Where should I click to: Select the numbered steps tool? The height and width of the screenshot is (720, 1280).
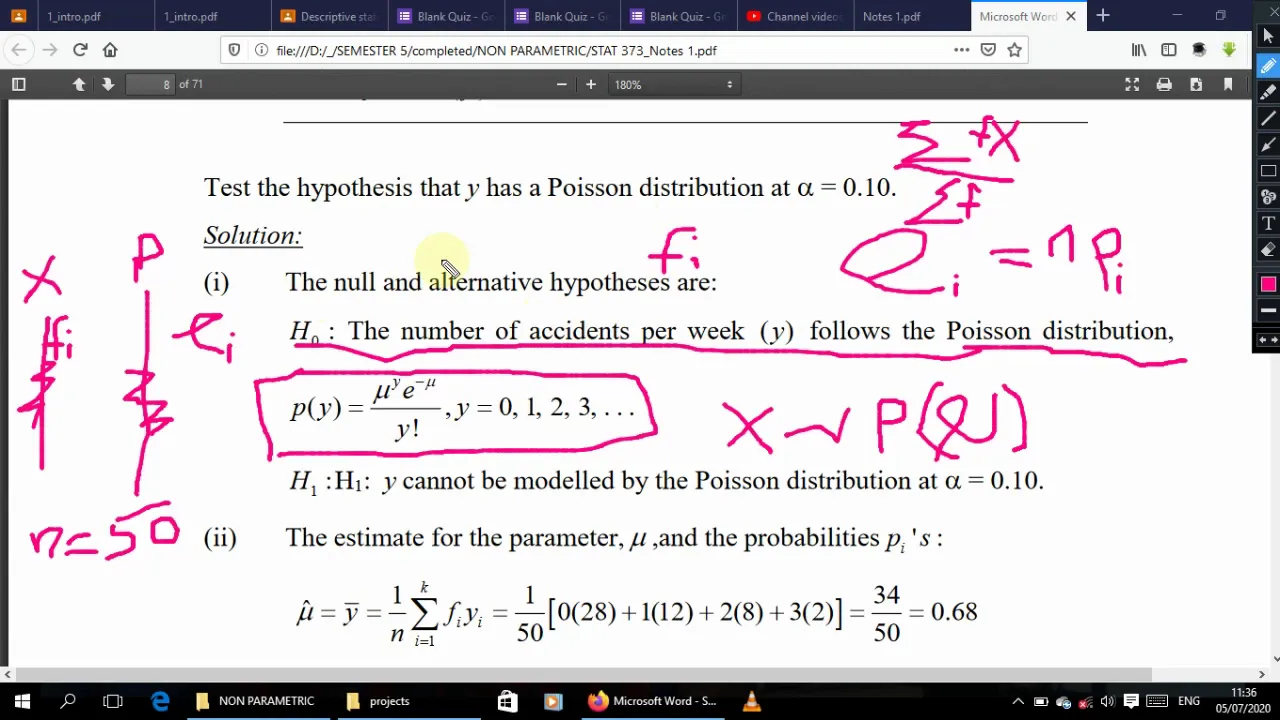(1268, 197)
